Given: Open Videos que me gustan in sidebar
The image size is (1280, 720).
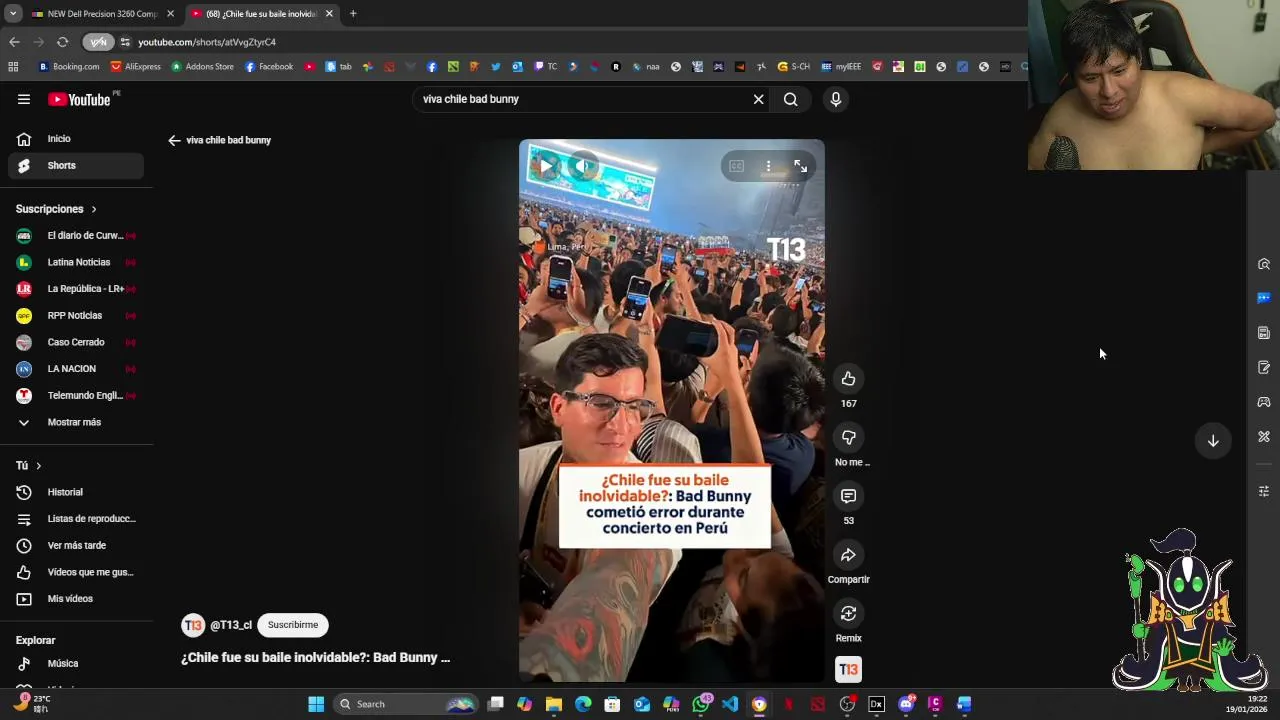Looking at the screenshot, I should pyautogui.click(x=76, y=572).
